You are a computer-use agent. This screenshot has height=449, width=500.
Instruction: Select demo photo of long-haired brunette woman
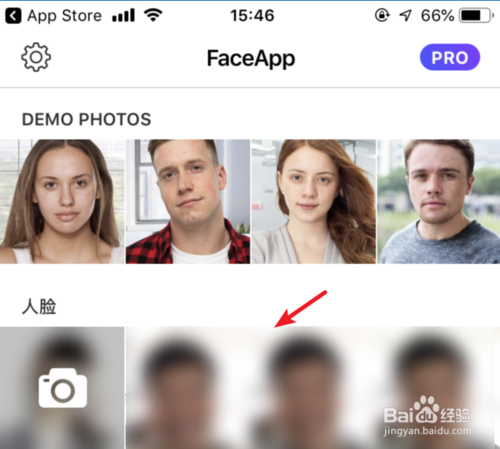[x=62, y=201]
